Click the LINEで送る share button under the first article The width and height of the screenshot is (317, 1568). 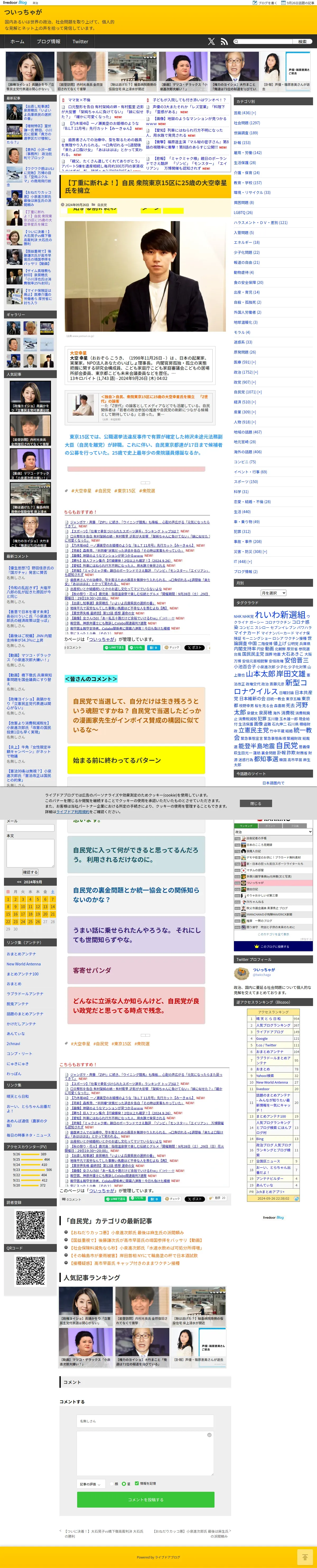click(x=114, y=648)
